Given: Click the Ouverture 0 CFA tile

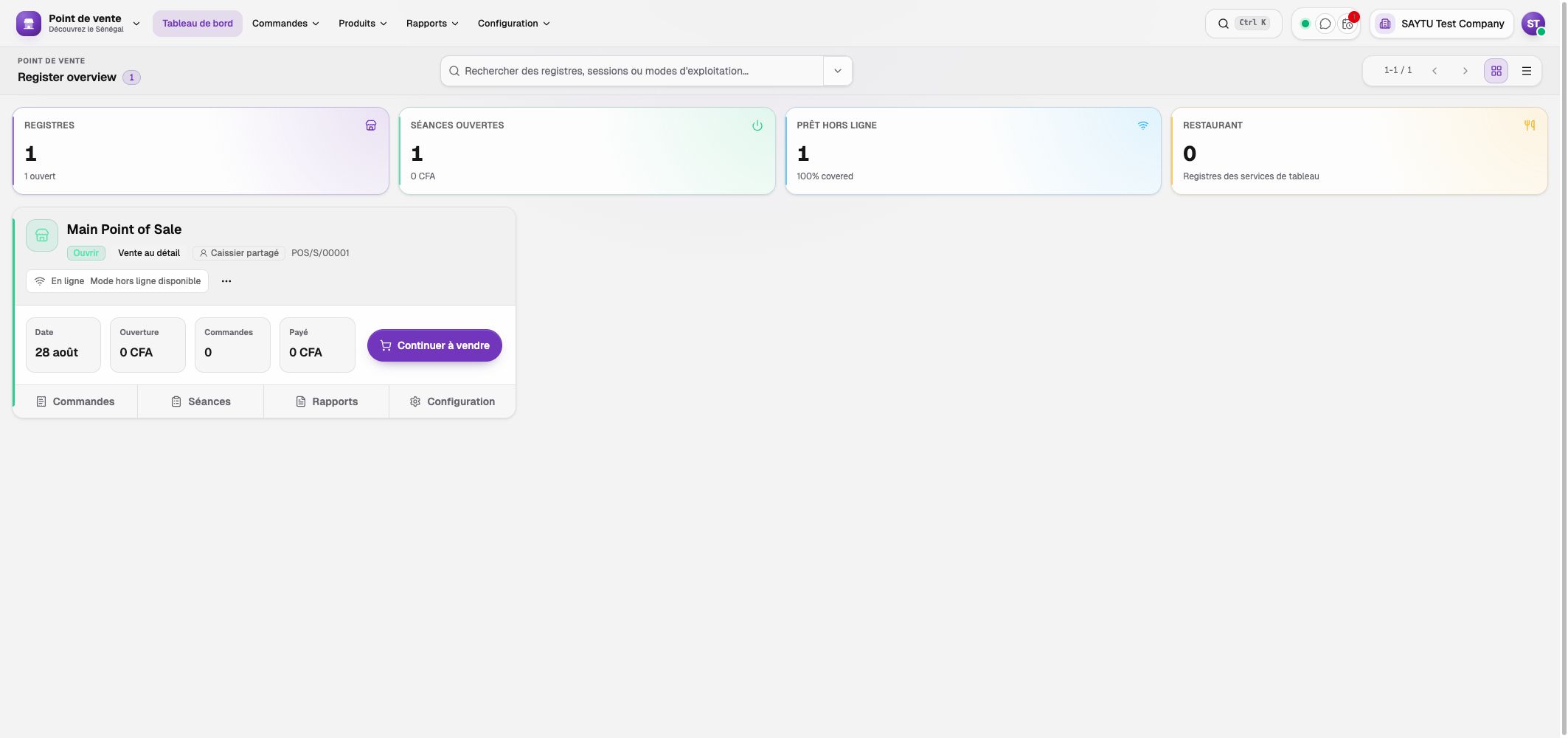Looking at the screenshot, I should click(148, 345).
